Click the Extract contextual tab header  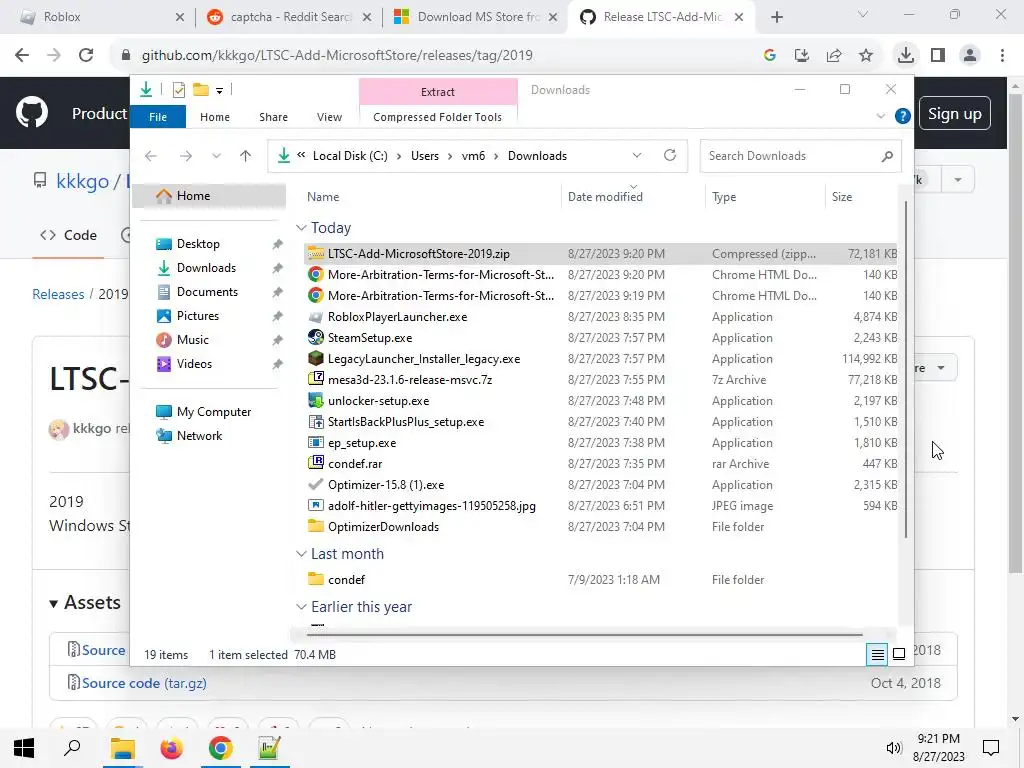[x=438, y=92]
